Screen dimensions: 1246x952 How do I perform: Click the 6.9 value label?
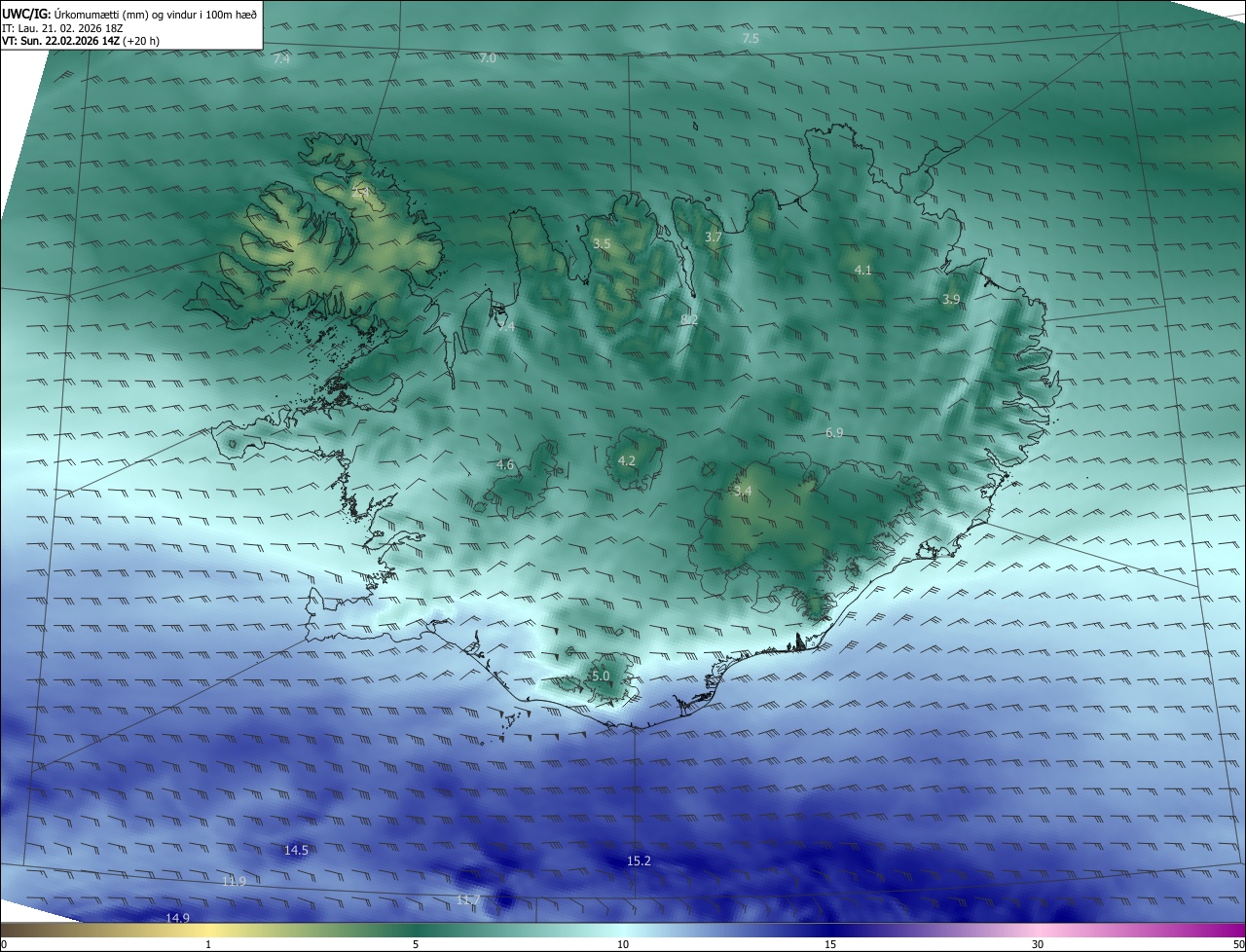[x=834, y=432]
